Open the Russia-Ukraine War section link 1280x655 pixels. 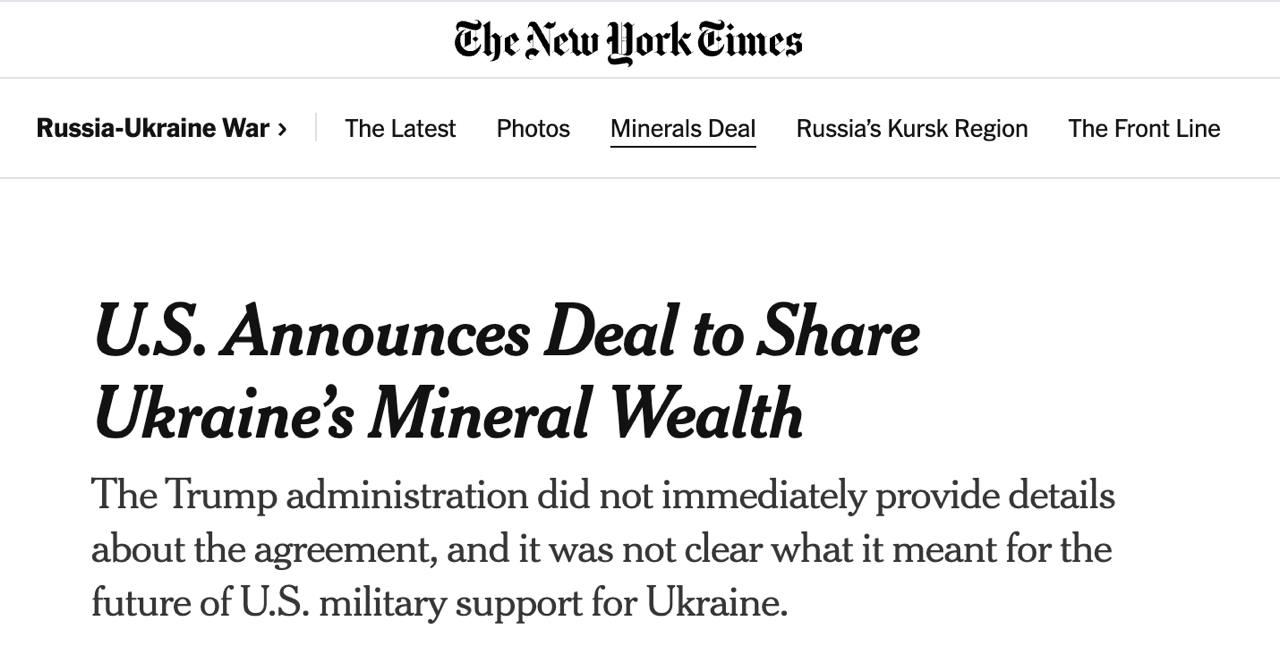(x=153, y=128)
